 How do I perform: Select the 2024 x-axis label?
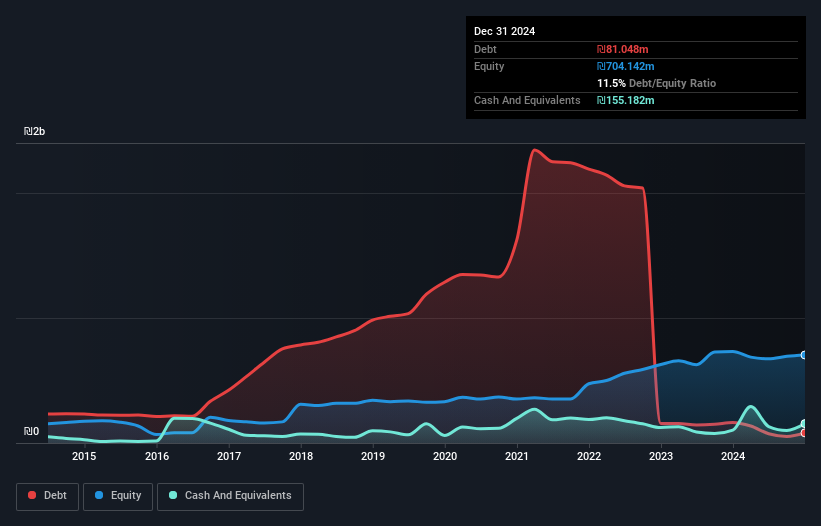pyautogui.click(x=733, y=456)
